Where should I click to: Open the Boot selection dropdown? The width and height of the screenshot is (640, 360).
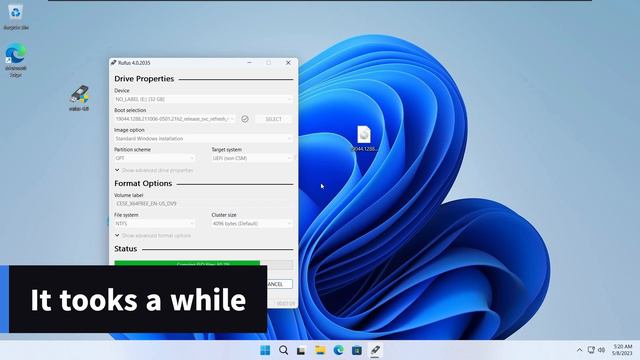[x=175, y=119]
